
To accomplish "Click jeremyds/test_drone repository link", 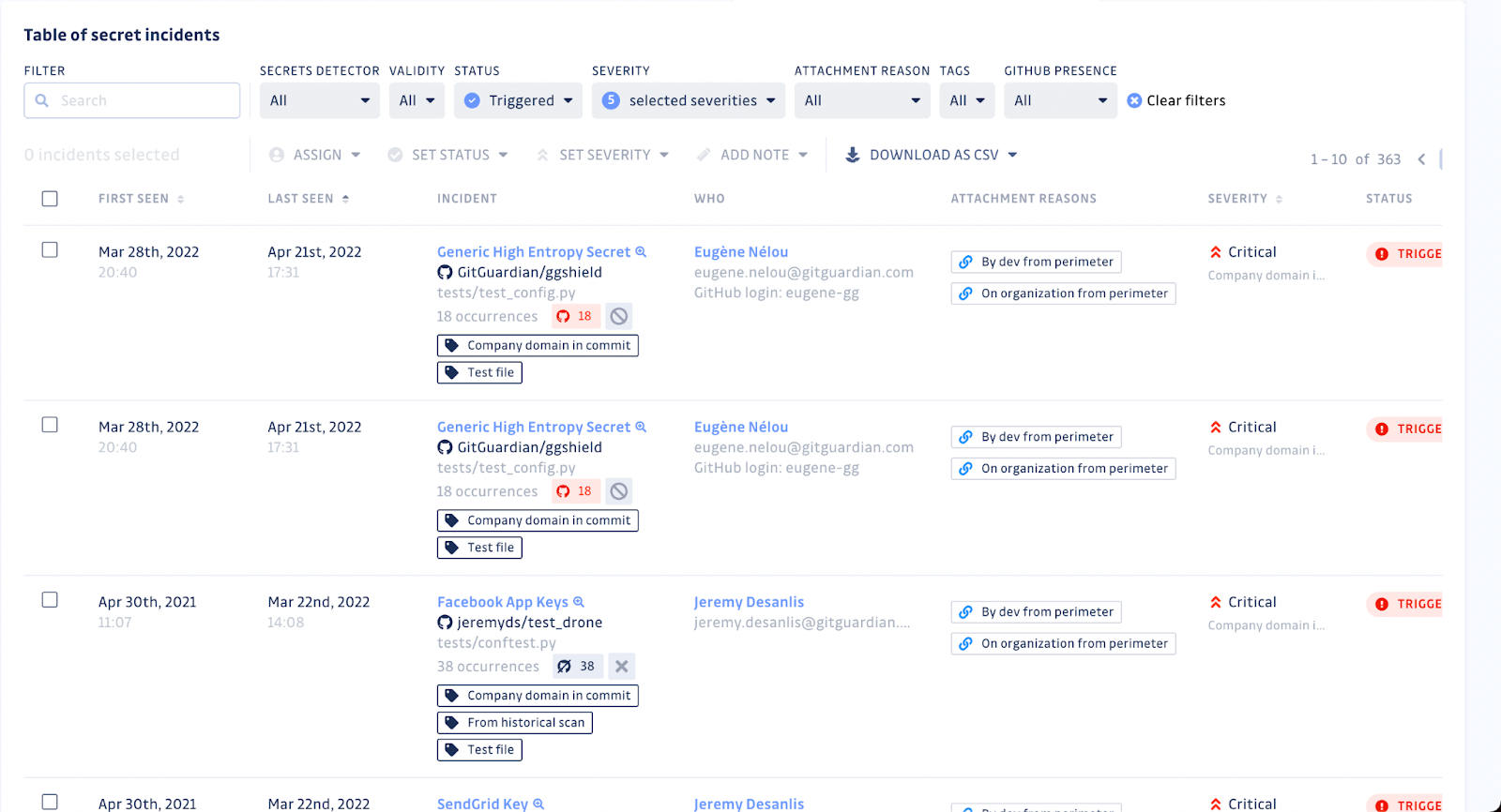I will click(x=529, y=623).
